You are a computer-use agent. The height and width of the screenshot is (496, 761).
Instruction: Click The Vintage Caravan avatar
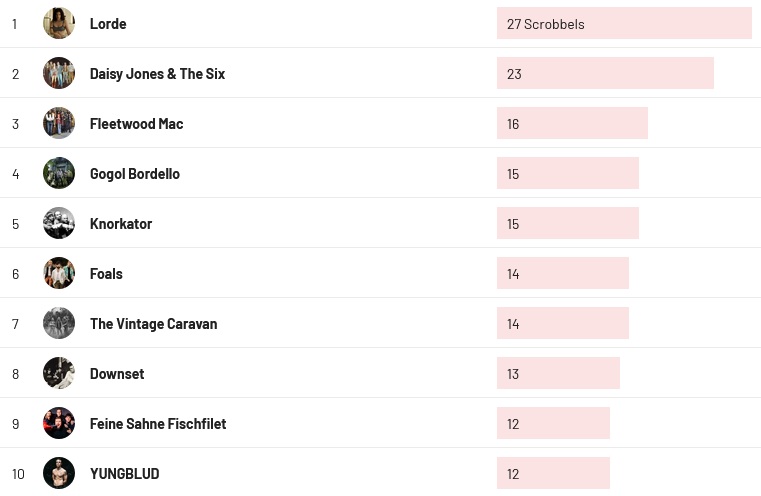click(x=59, y=323)
